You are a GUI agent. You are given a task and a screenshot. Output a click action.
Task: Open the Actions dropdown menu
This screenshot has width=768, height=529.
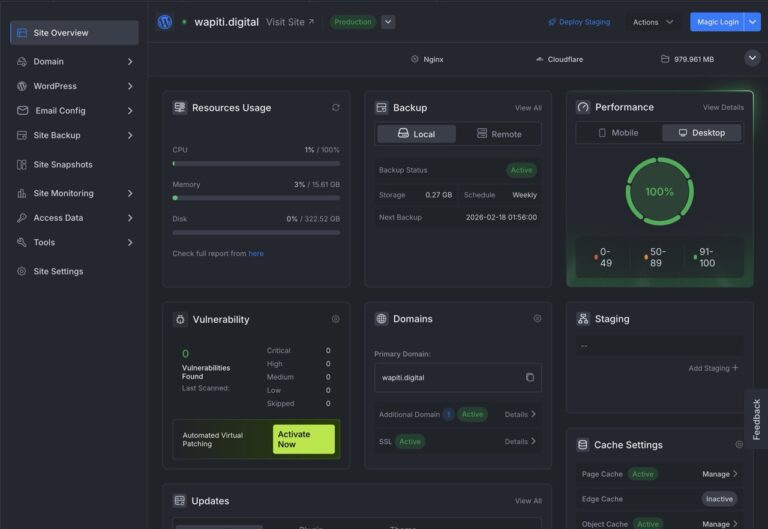click(x=654, y=22)
